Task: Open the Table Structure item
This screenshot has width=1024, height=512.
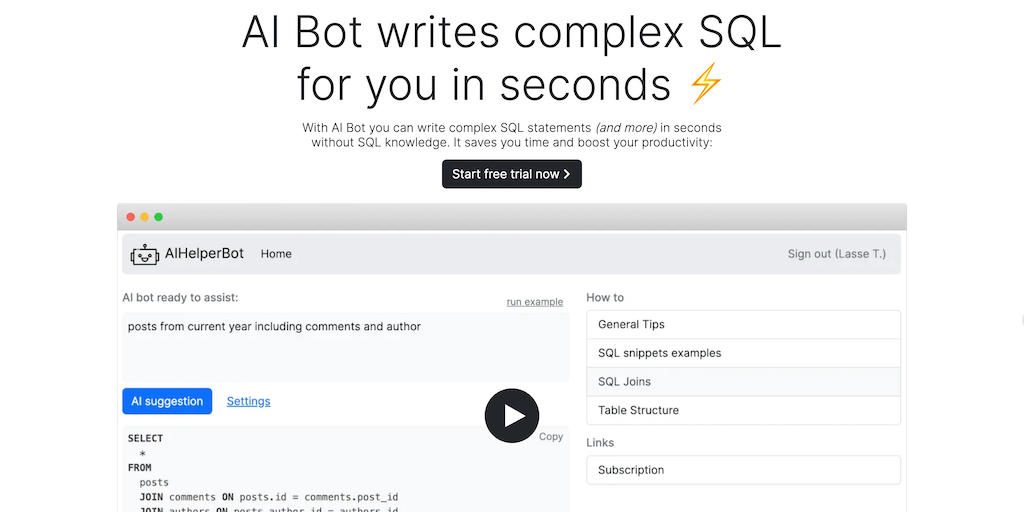Action: (743, 410)
